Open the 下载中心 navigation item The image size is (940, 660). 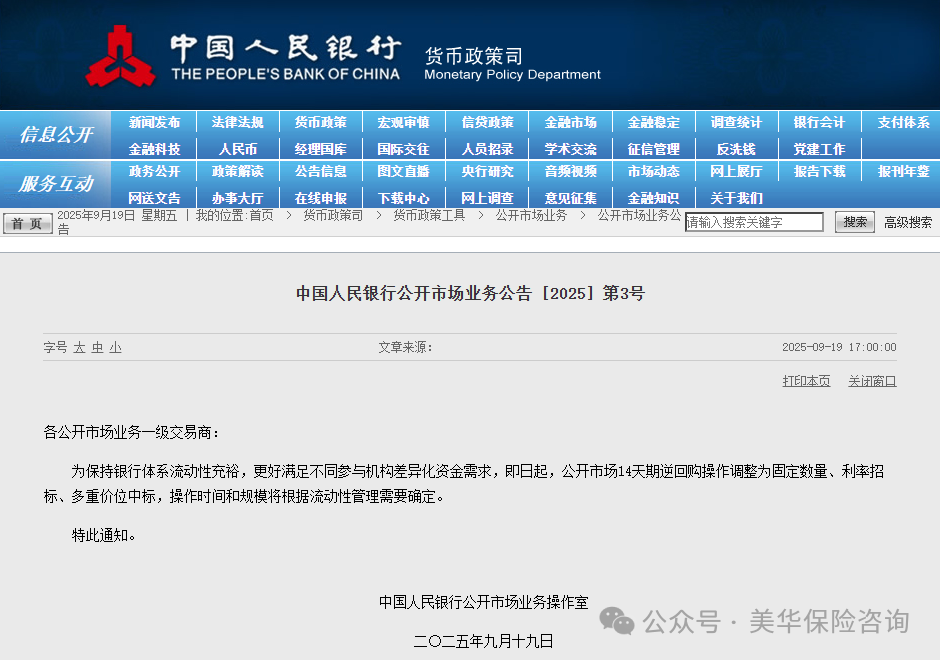[x=404, y=197]
